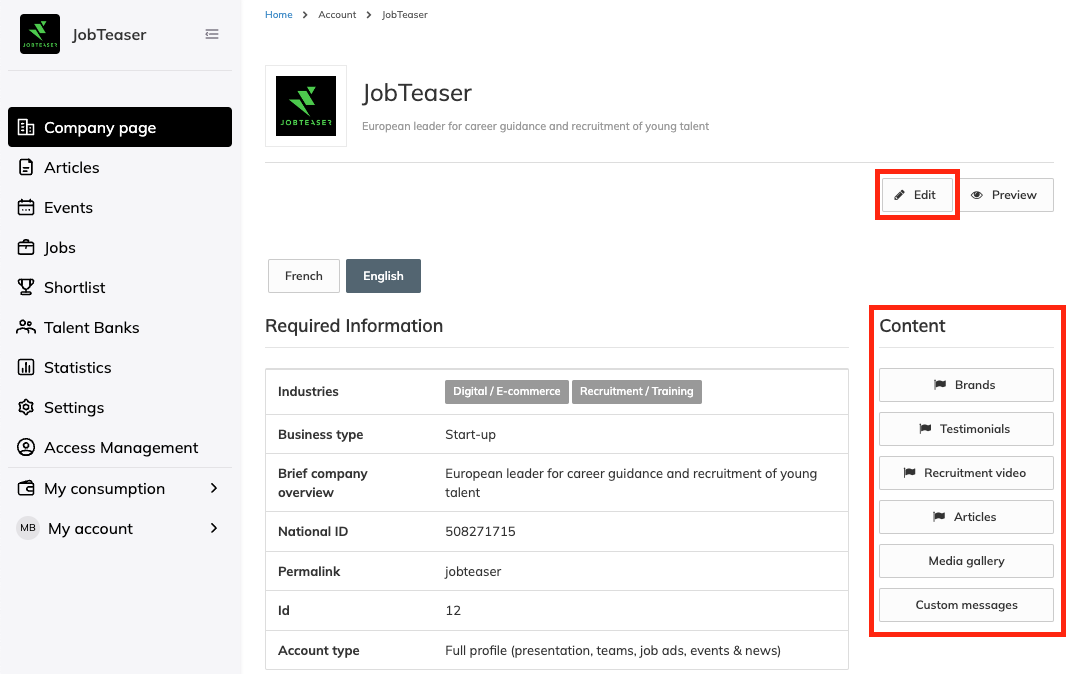Click the Events calendar icon
Viewport: 1077px width, 674px height.
click(26, 207)
